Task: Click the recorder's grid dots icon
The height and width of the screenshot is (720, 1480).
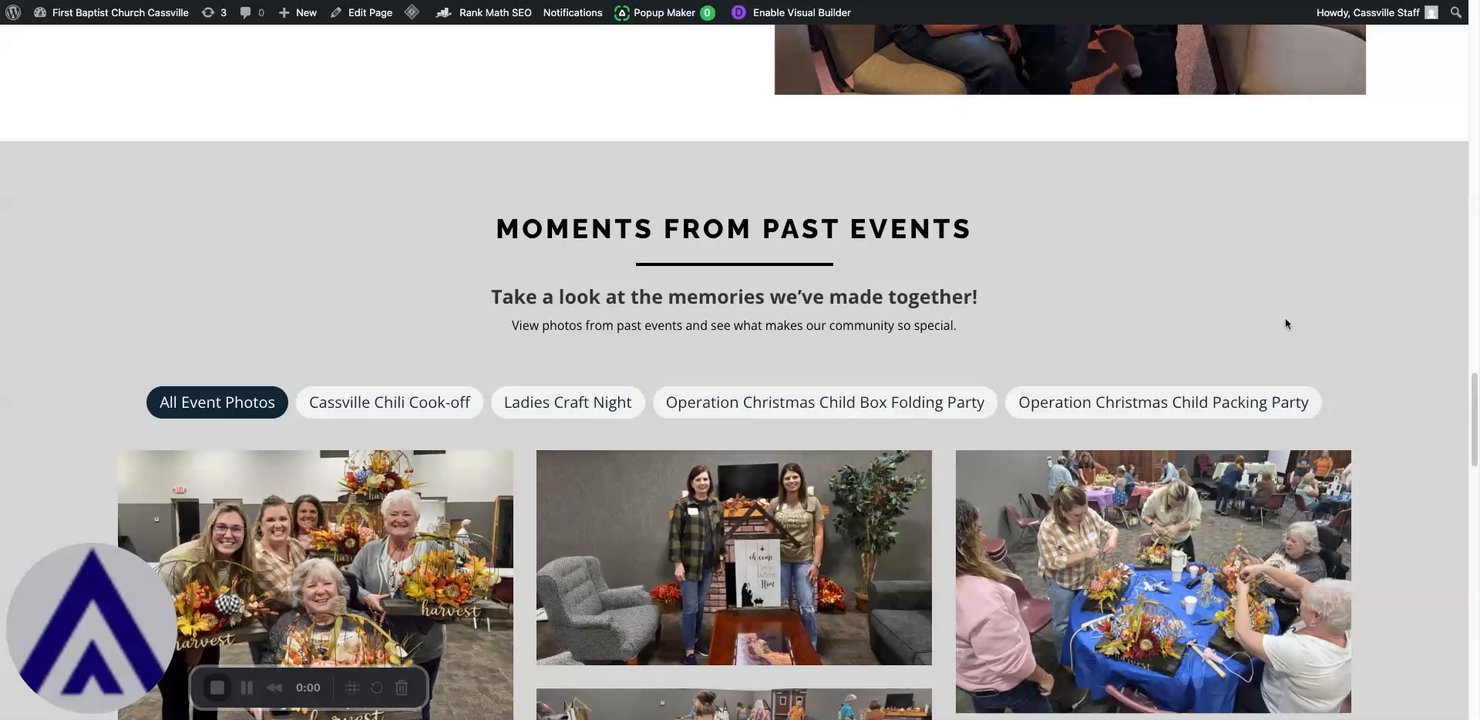Action: coord(352,688)
